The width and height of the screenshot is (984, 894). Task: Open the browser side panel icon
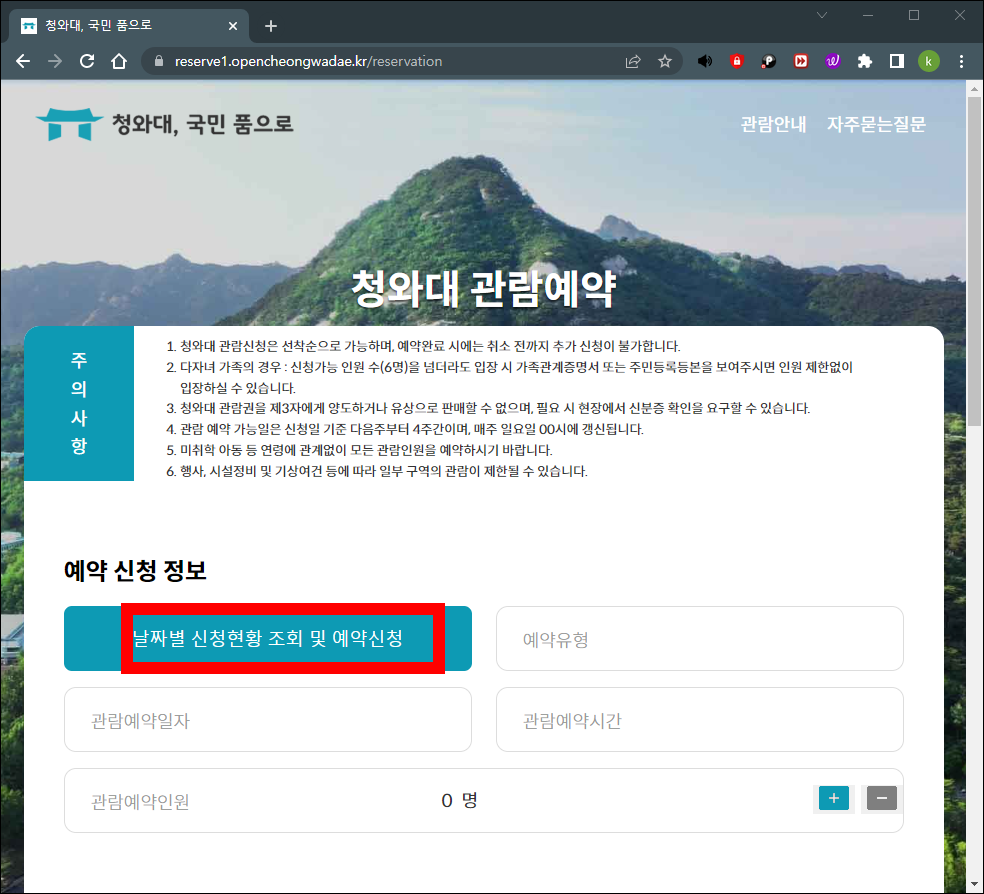(x=897, y=61)
